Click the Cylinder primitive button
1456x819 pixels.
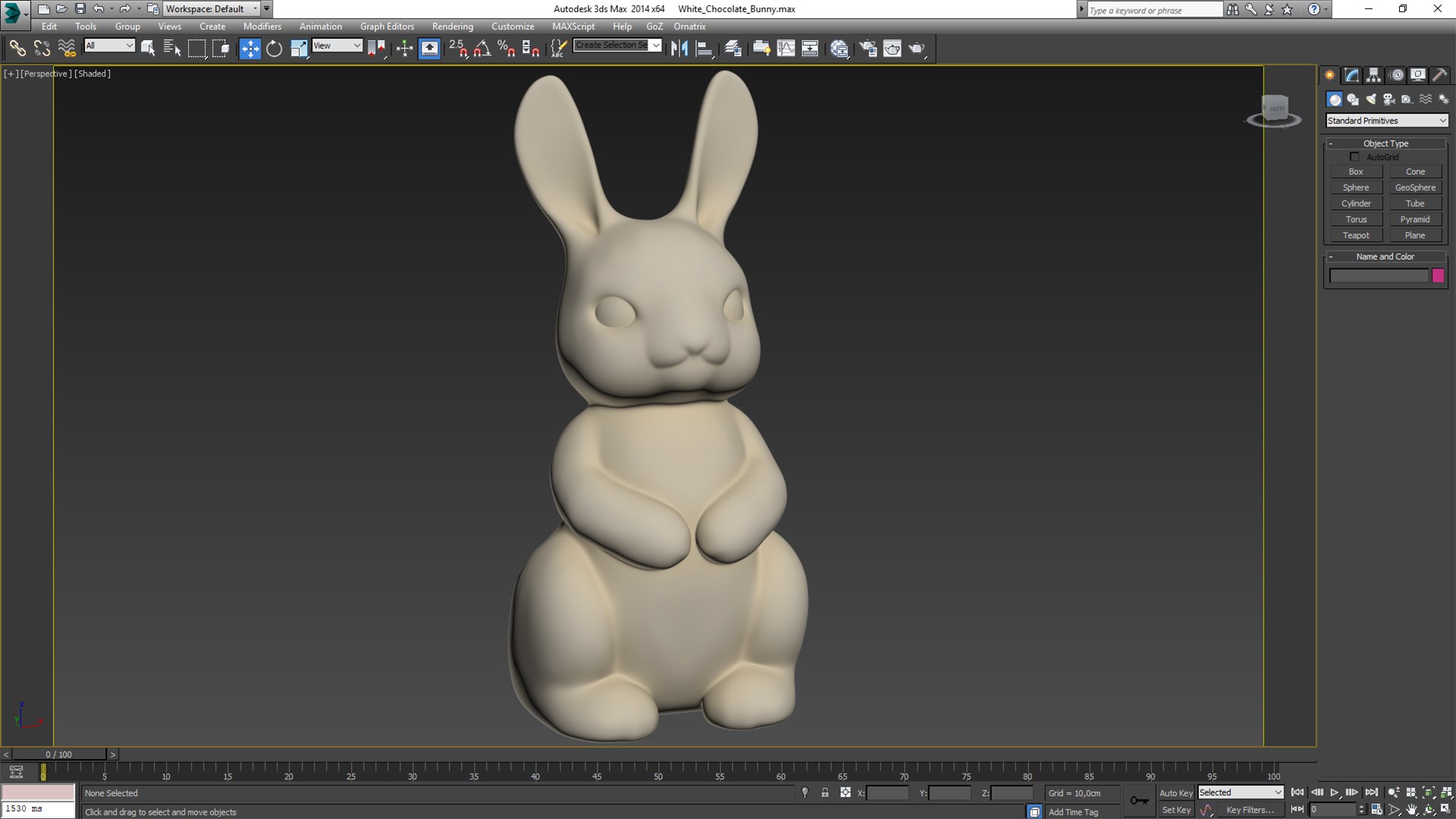click(x=1356, y=203)
